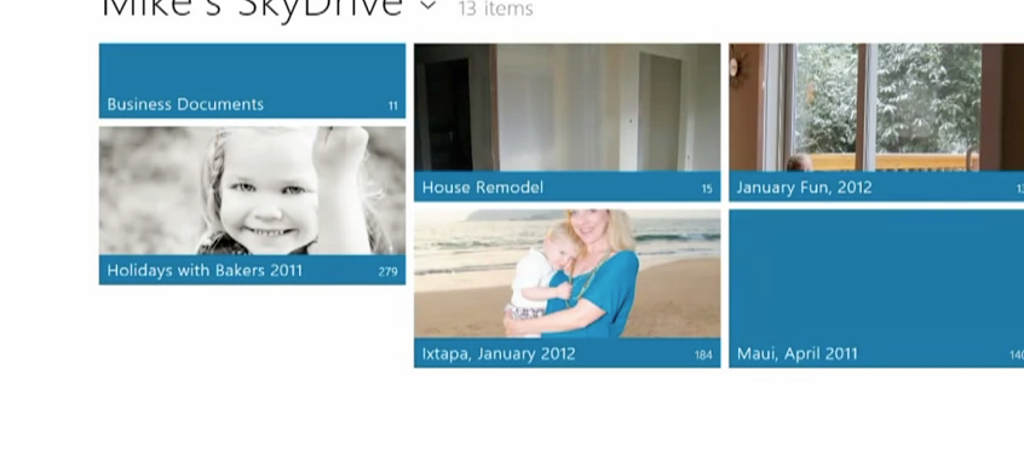Open the Maui, April 2011 folder tile
This screenshot has height=450, width=1024.
pos(876,288)
